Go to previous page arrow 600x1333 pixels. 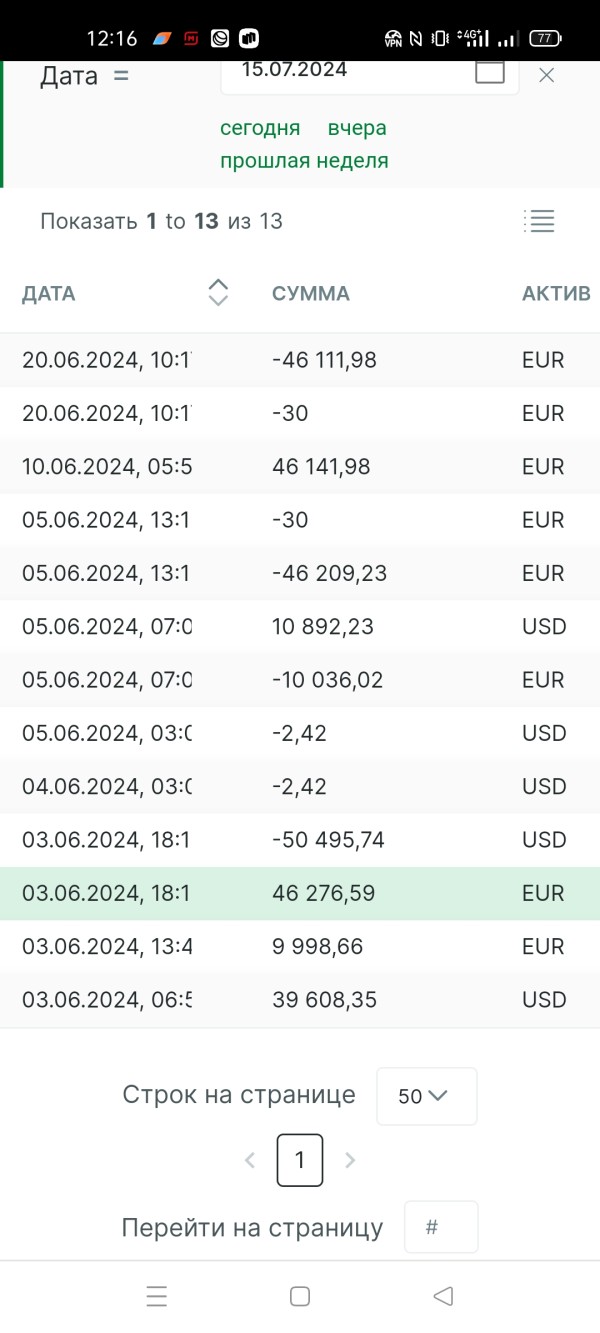250,1160
